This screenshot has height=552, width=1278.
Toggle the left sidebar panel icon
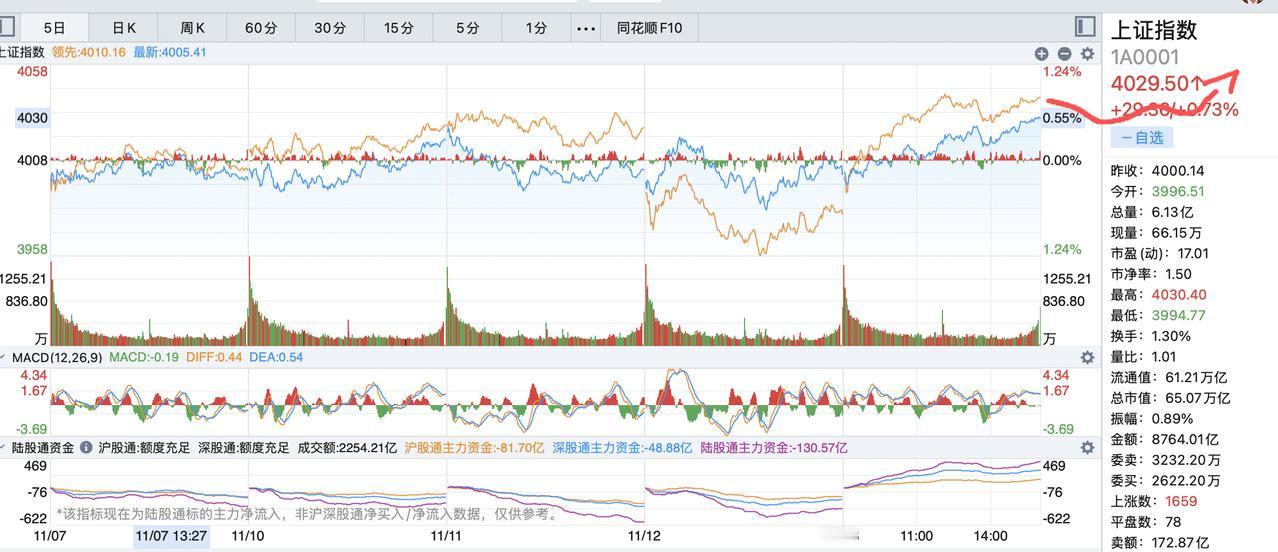(x=5, y=27)
